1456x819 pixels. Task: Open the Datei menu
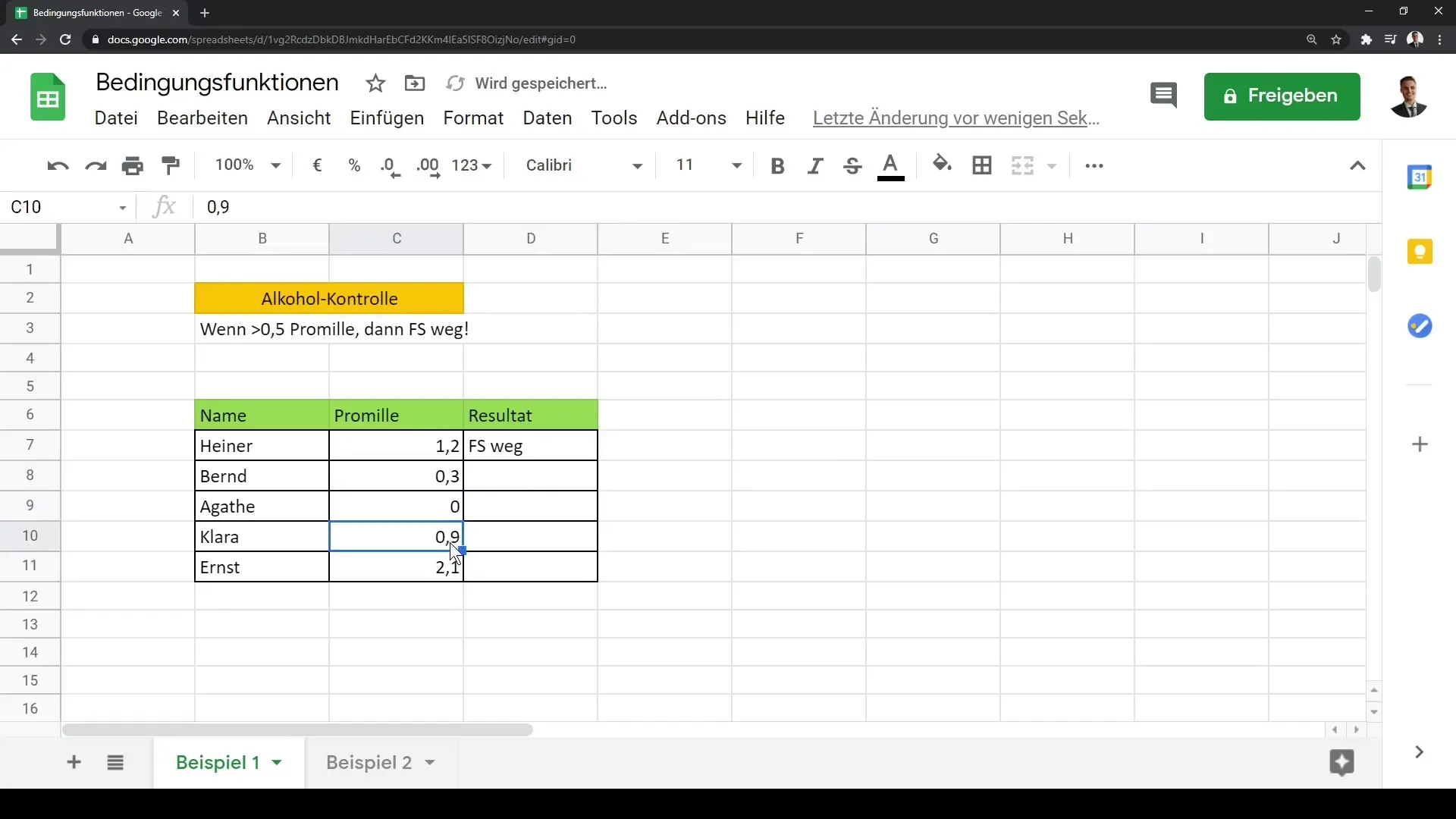pyautogui.click(x=116, y=118)
